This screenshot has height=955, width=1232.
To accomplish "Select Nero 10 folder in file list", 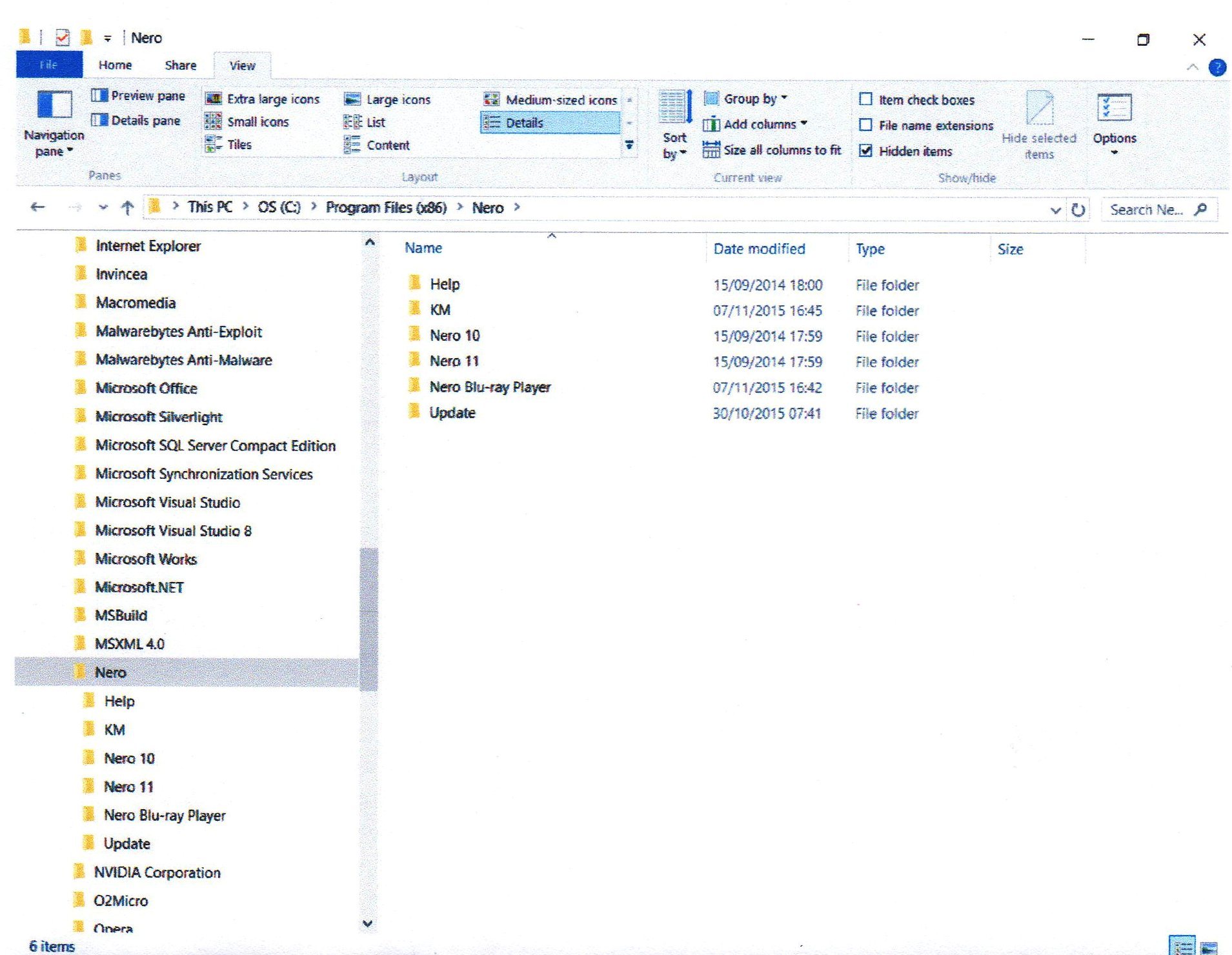I will coord(454,336).
